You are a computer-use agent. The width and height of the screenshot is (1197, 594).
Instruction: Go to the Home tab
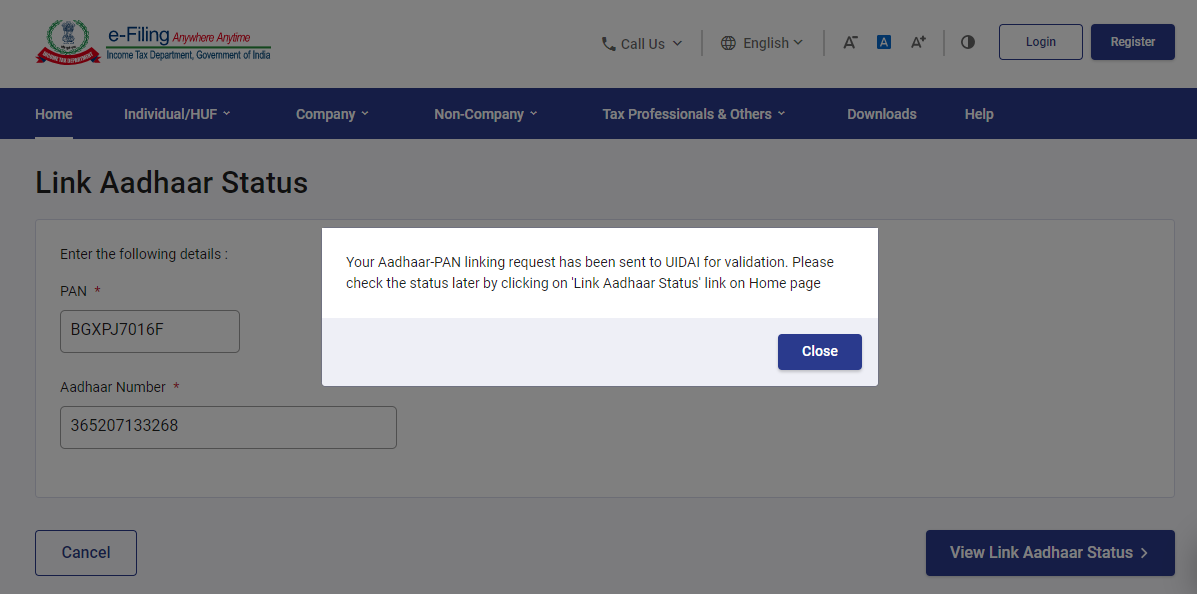point(54,114)
